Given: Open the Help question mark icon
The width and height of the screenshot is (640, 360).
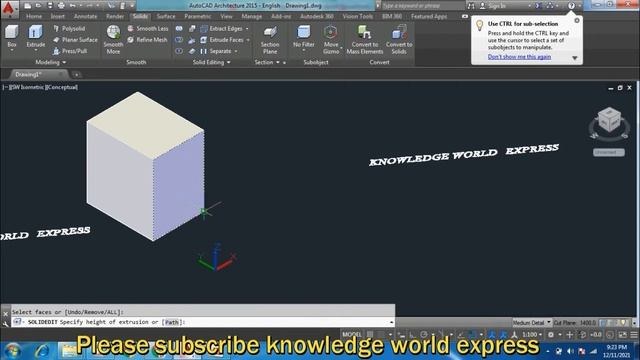Looking at the screenshot, I should coord(571,6).
